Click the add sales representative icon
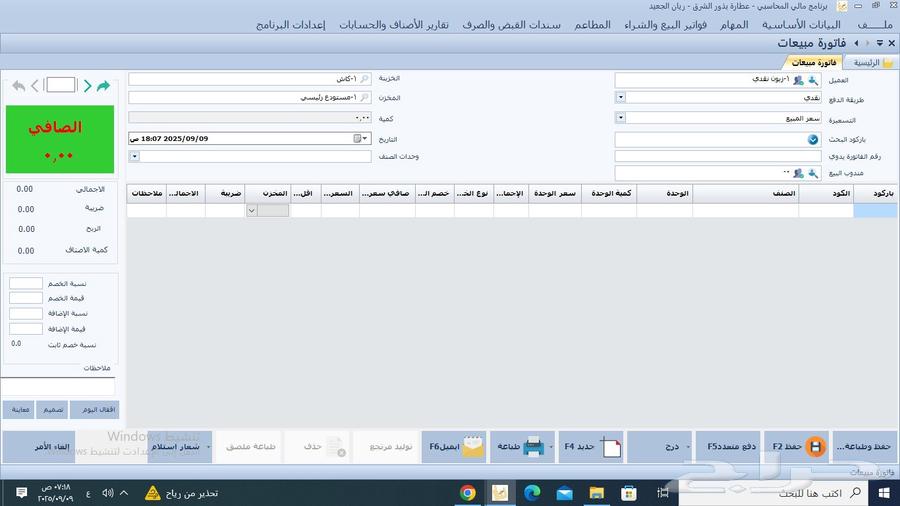 tap(798, 173)
